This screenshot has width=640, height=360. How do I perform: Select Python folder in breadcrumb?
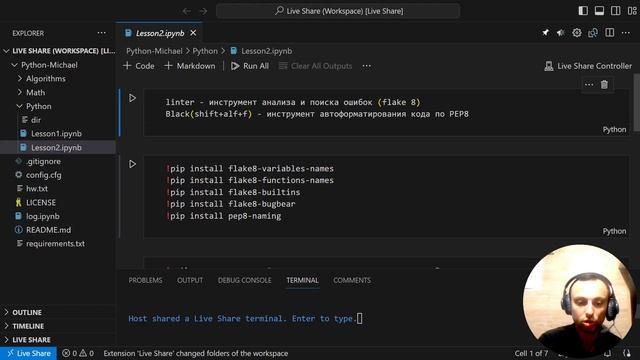click(205, 51)
